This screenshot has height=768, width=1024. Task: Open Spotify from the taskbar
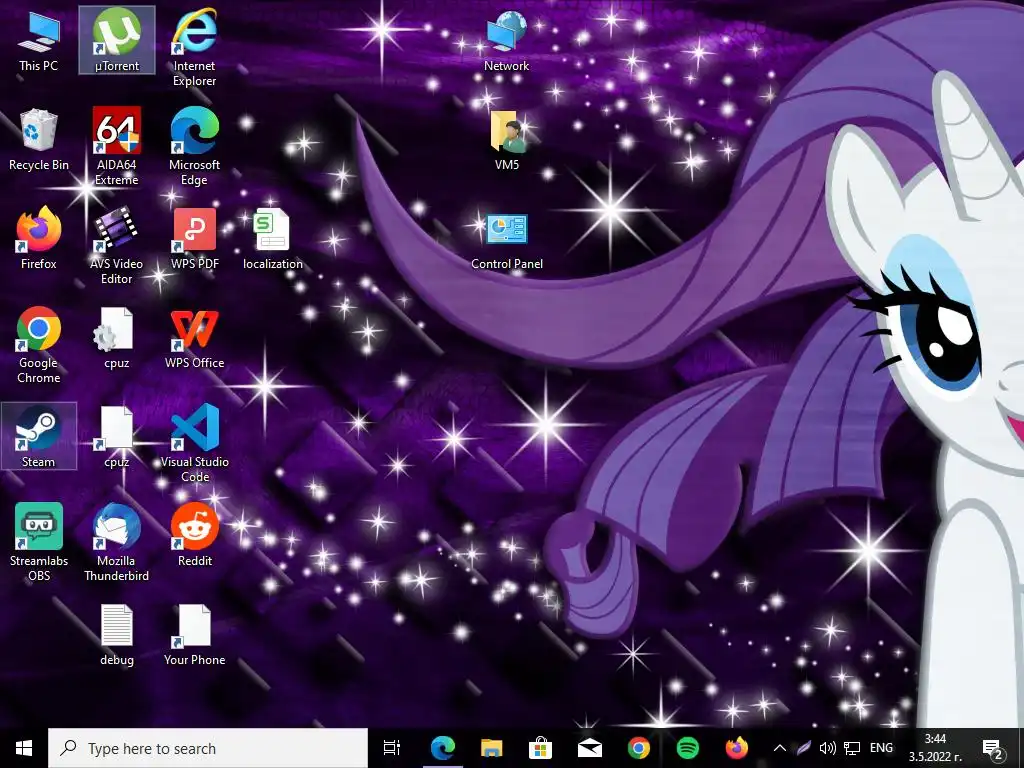[687, 748]
